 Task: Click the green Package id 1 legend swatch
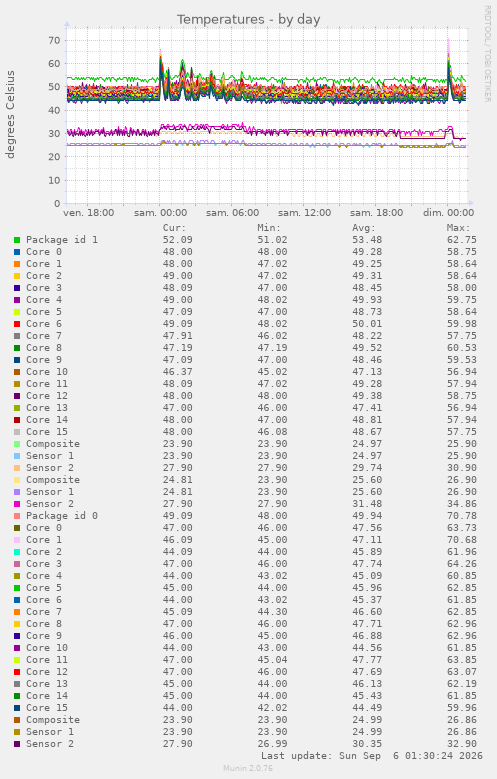click(x=17, y=240)
